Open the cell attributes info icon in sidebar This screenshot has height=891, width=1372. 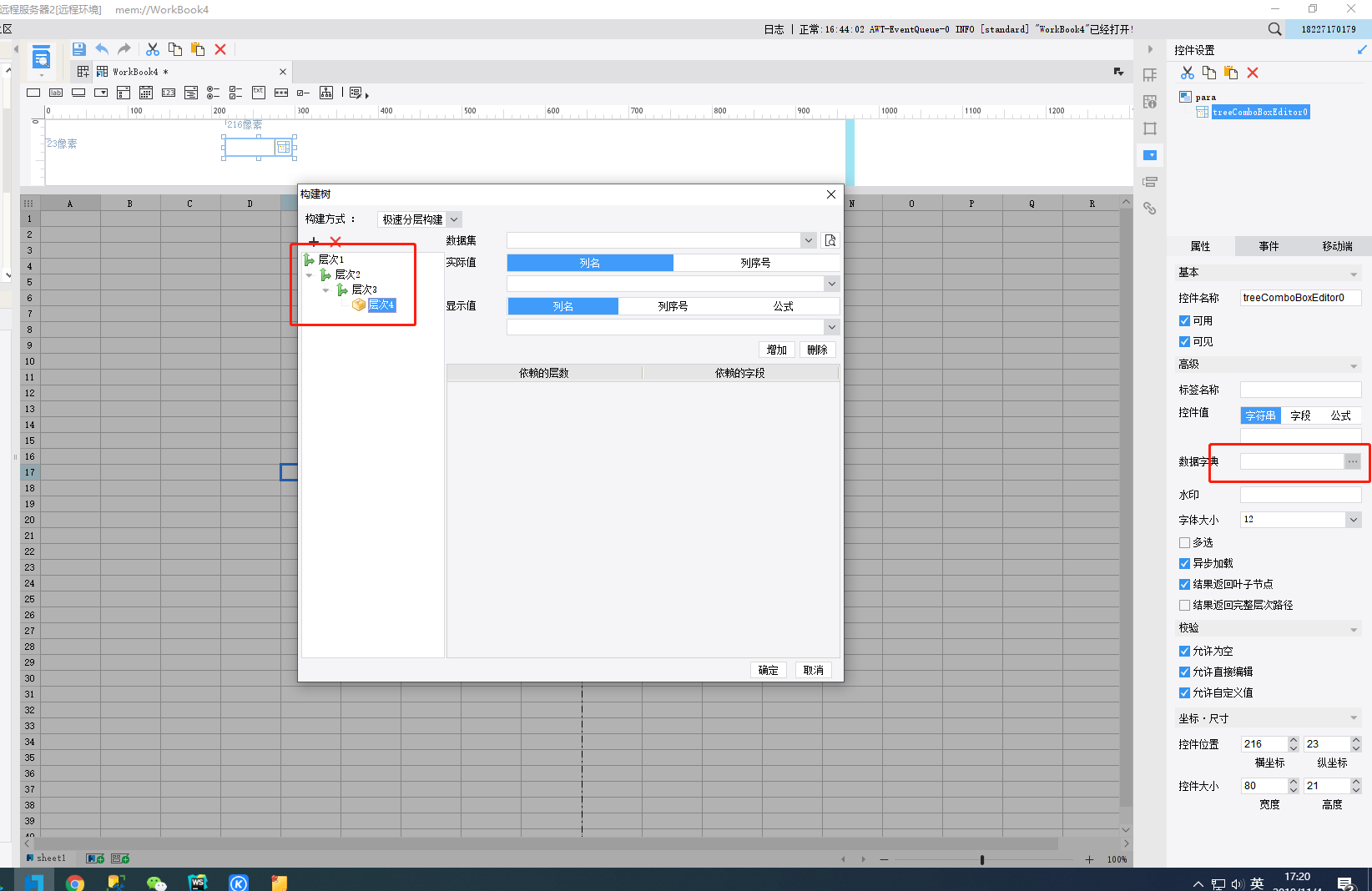click(1150, 102)
